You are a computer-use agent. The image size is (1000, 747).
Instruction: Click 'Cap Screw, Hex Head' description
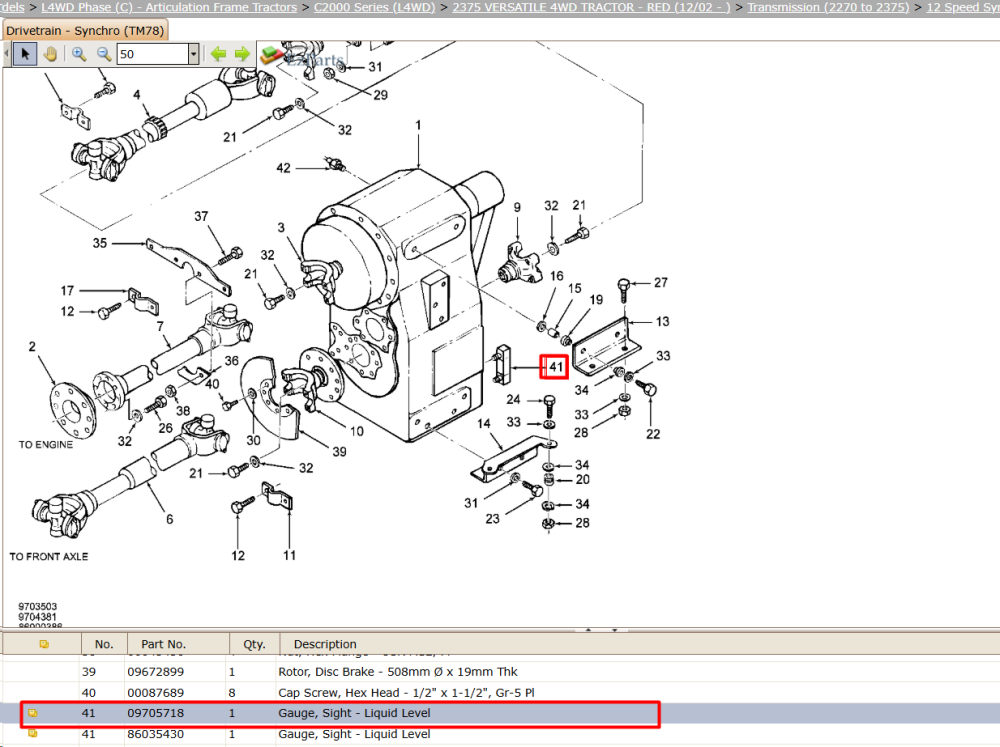click(406, 692)
